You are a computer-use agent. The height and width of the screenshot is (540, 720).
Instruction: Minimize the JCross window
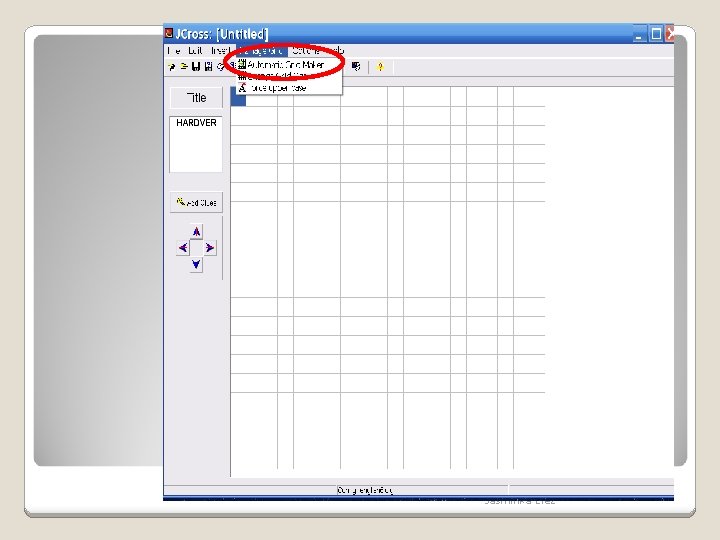(640, 34)
